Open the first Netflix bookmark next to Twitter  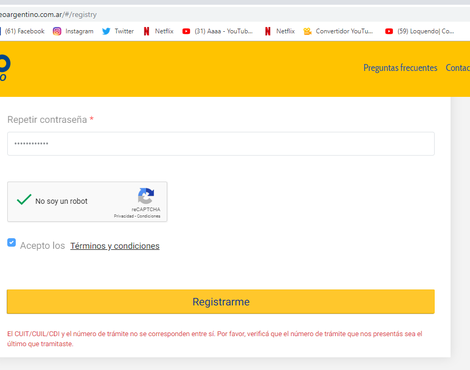[158, 31]
